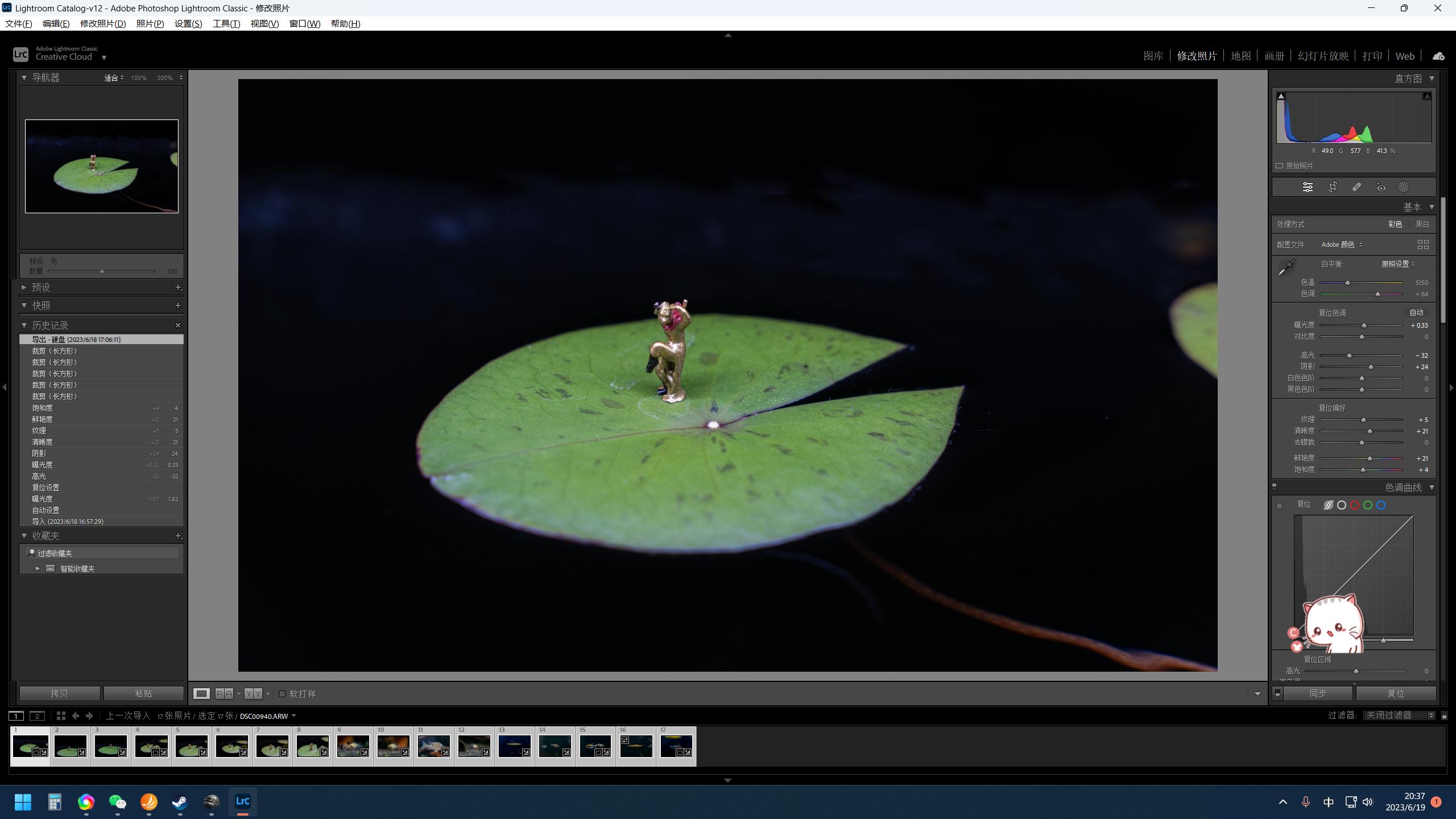Switch to the 图库 Library module
Screen dimensions: 1456x819
point(1153,56)
